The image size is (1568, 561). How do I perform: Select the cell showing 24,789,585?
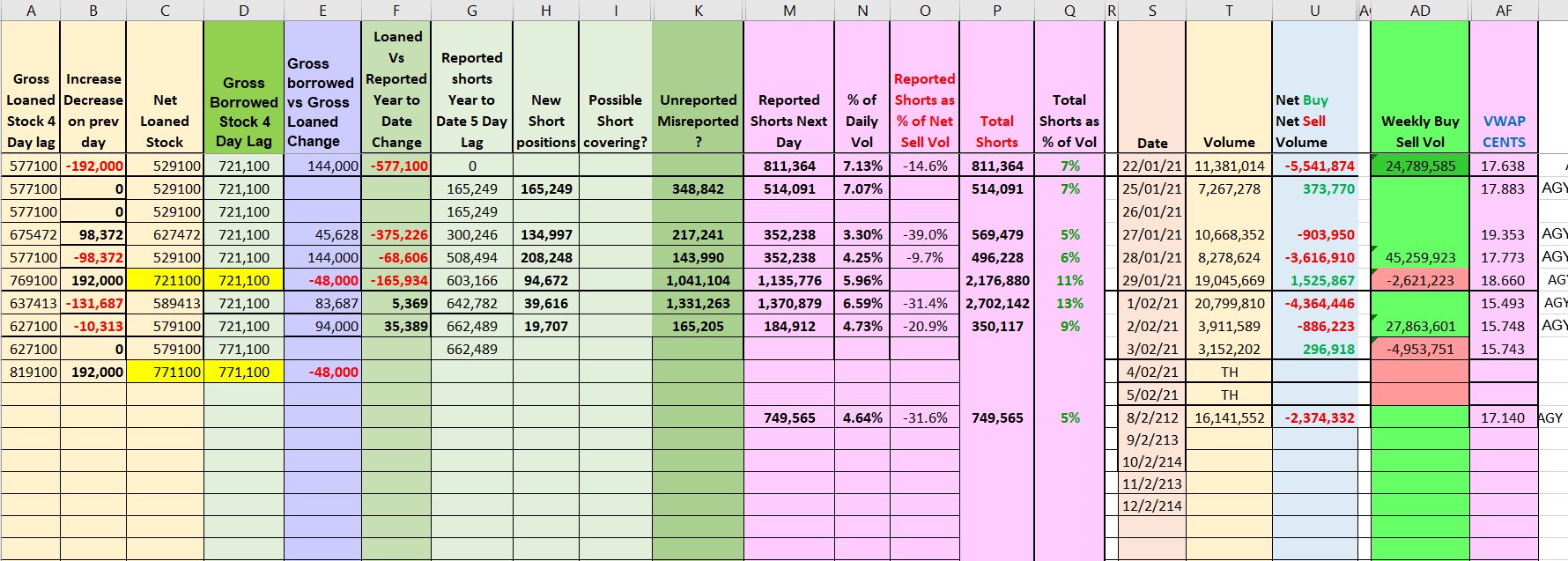[x=1420, y=166]
